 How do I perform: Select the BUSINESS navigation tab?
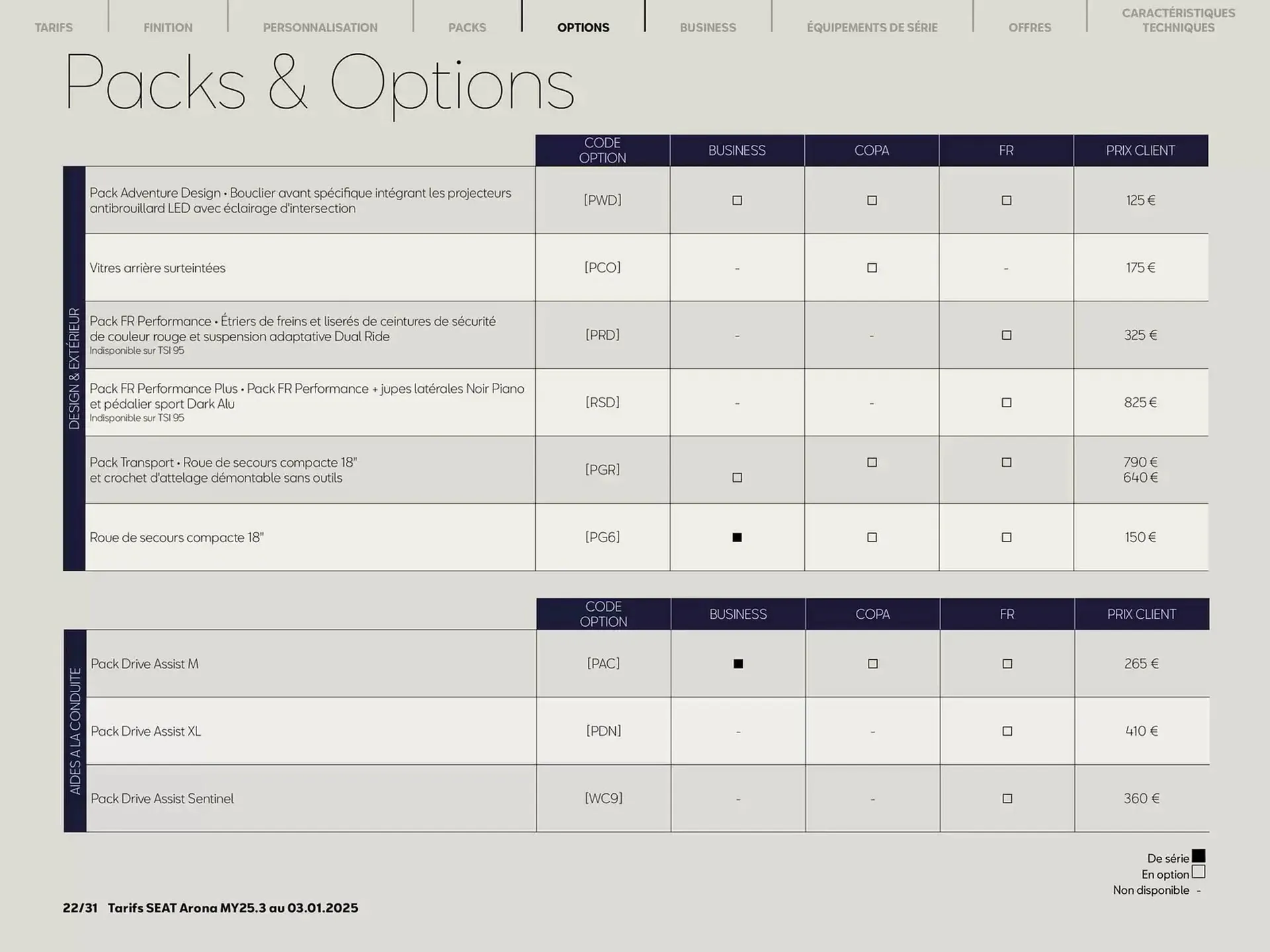point(708,27)
